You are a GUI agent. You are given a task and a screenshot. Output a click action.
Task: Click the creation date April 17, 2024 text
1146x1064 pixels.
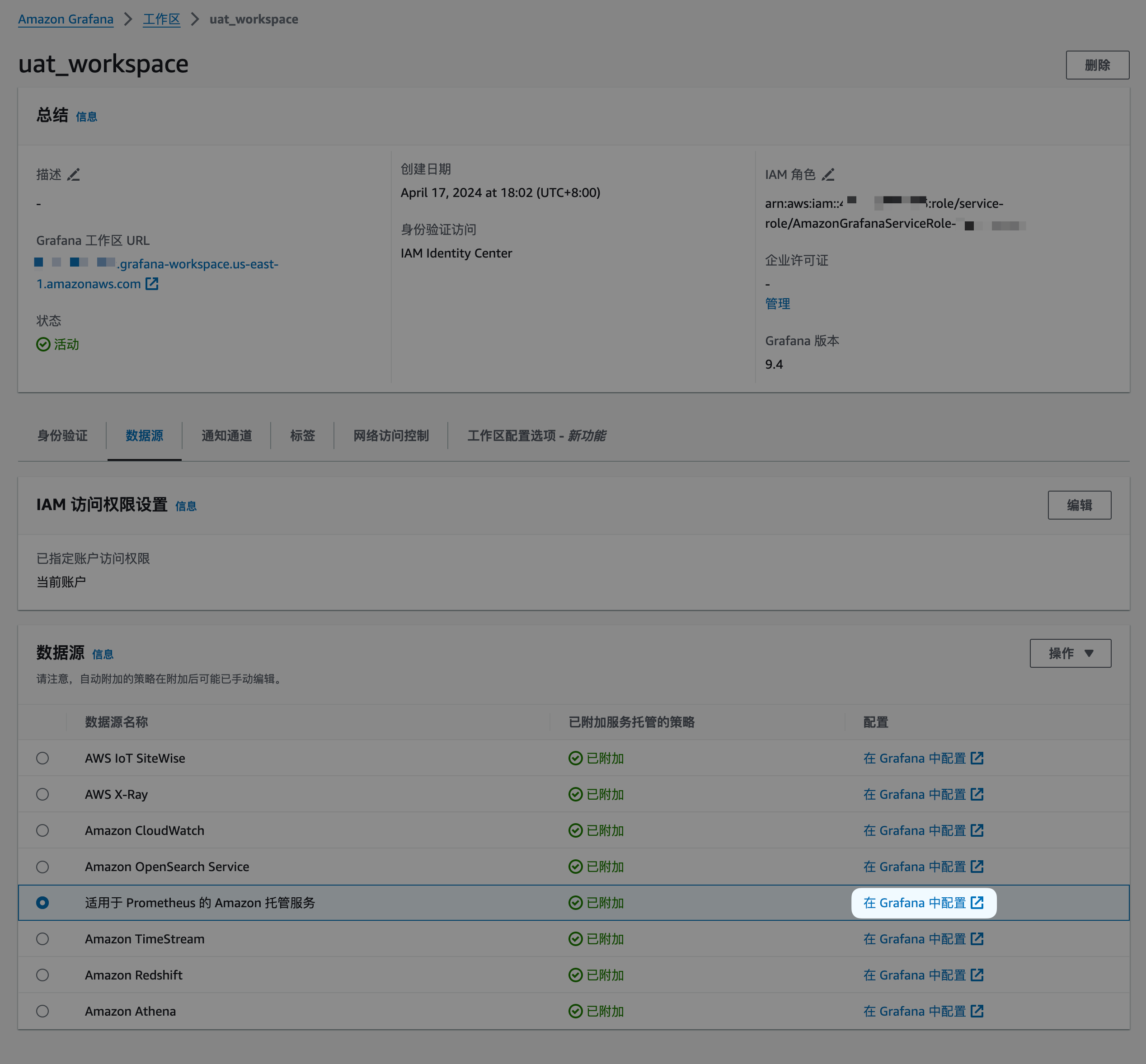tap(500, 193)
